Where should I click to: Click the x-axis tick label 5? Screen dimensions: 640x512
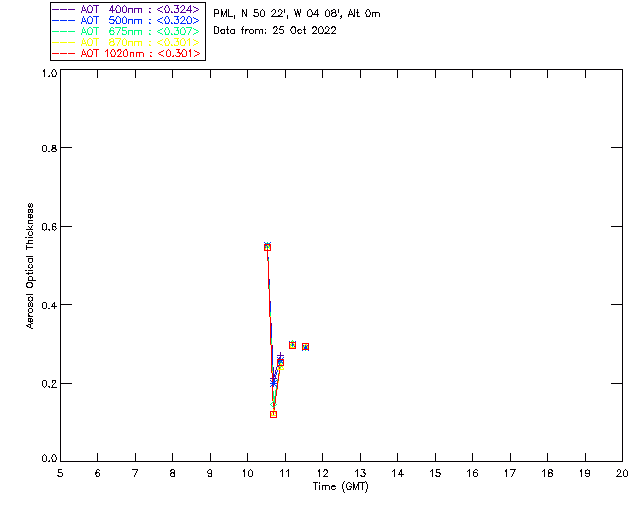tap(60, 473)
